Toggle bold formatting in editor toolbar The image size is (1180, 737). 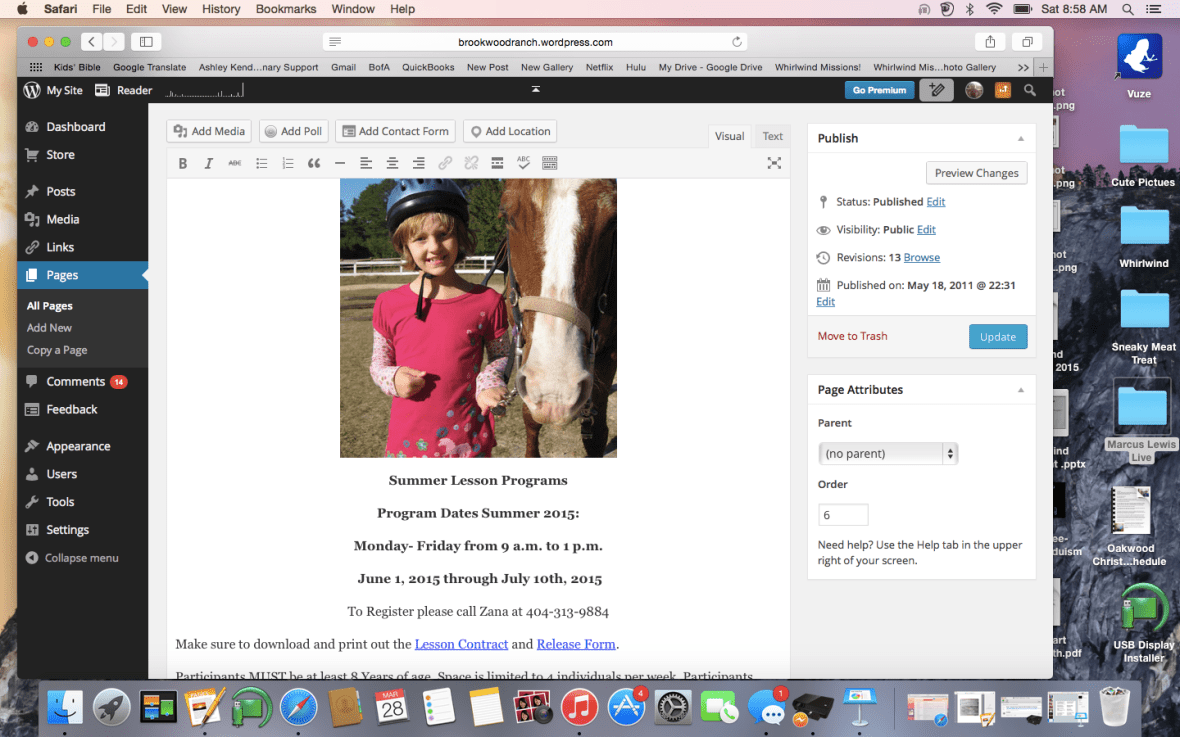click(183, 163)
